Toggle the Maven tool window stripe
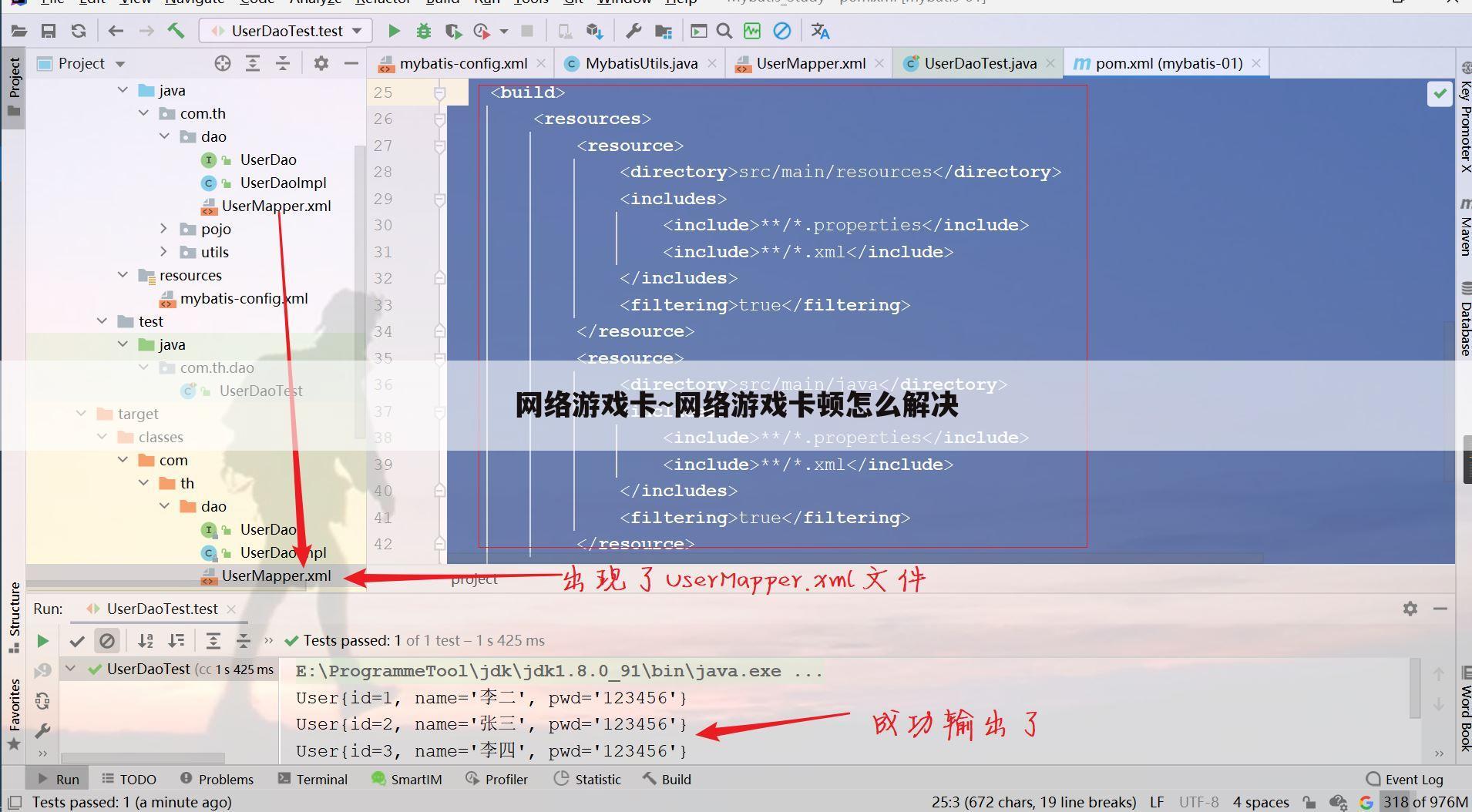Screen dimensions: 1472x812 [x=1464, y=227]
